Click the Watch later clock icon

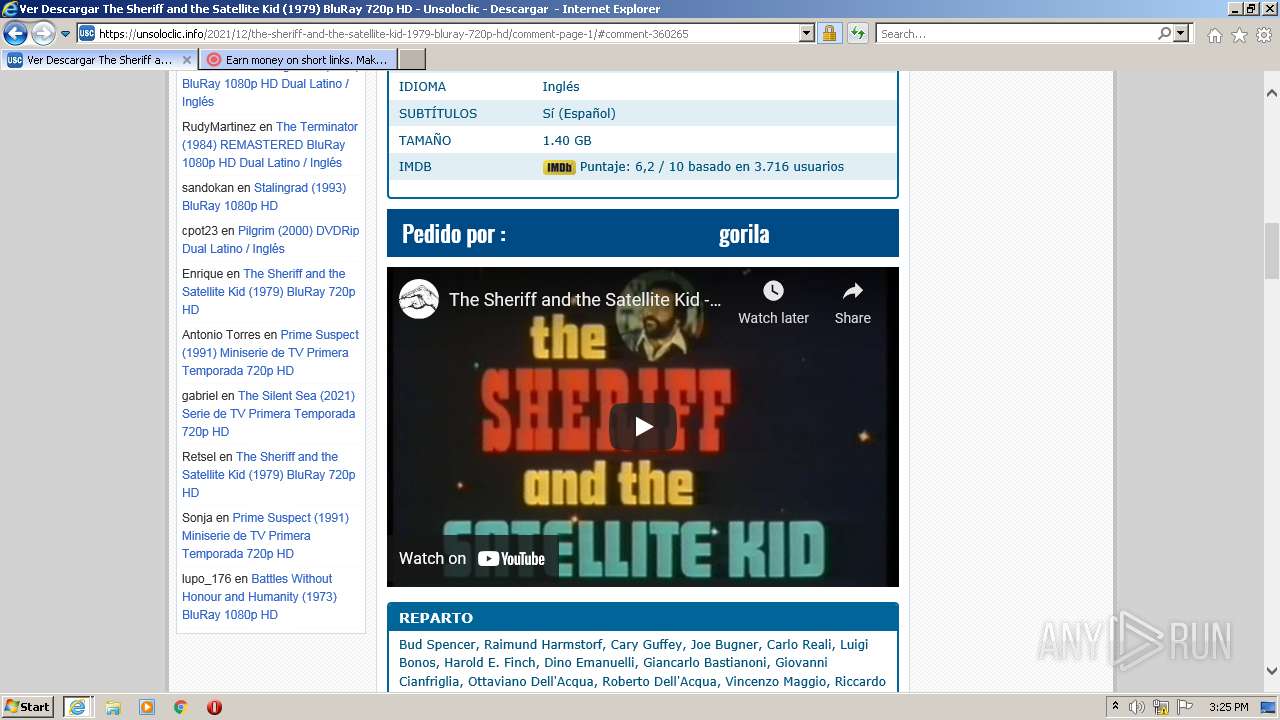pyautogui.click(x=773, y=291)
